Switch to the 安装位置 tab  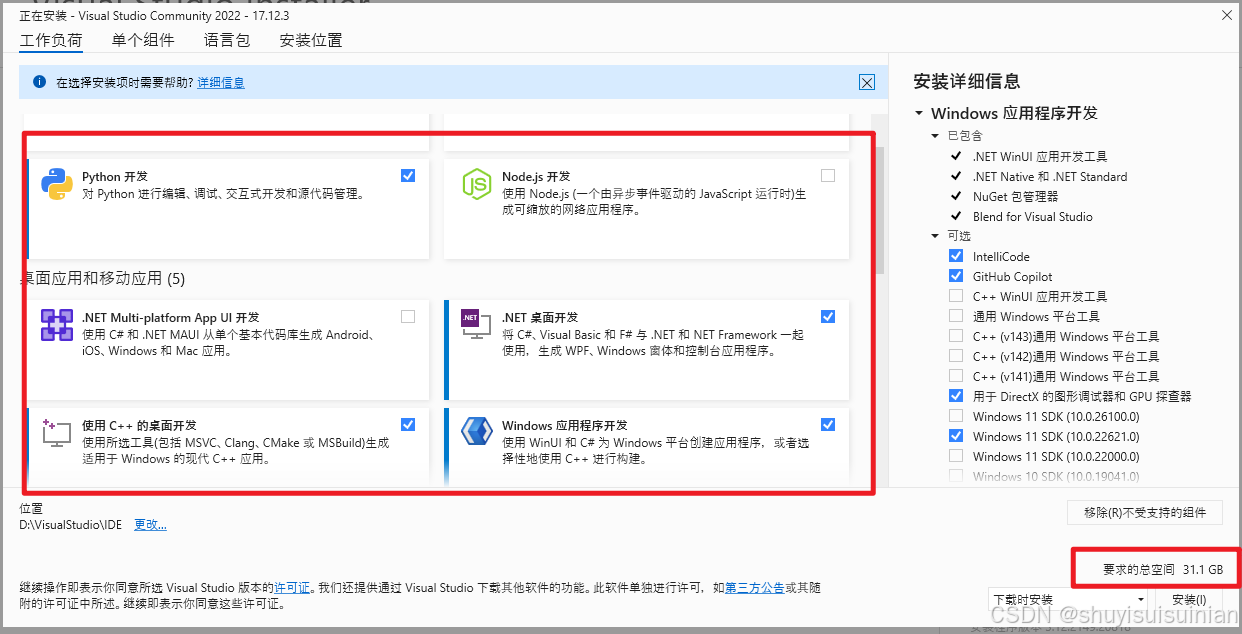[311, 40]
